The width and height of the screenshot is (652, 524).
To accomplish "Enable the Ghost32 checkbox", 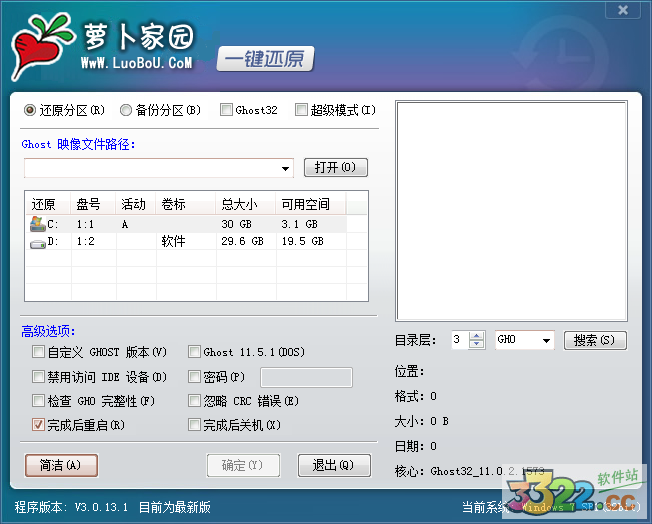I will 226,110.
